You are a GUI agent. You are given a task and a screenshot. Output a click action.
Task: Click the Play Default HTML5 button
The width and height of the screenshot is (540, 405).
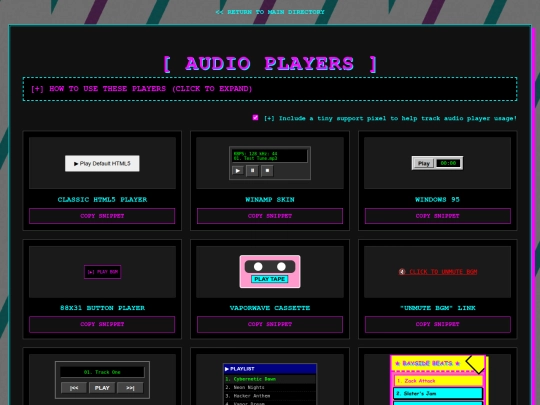(x=102, y=163)
